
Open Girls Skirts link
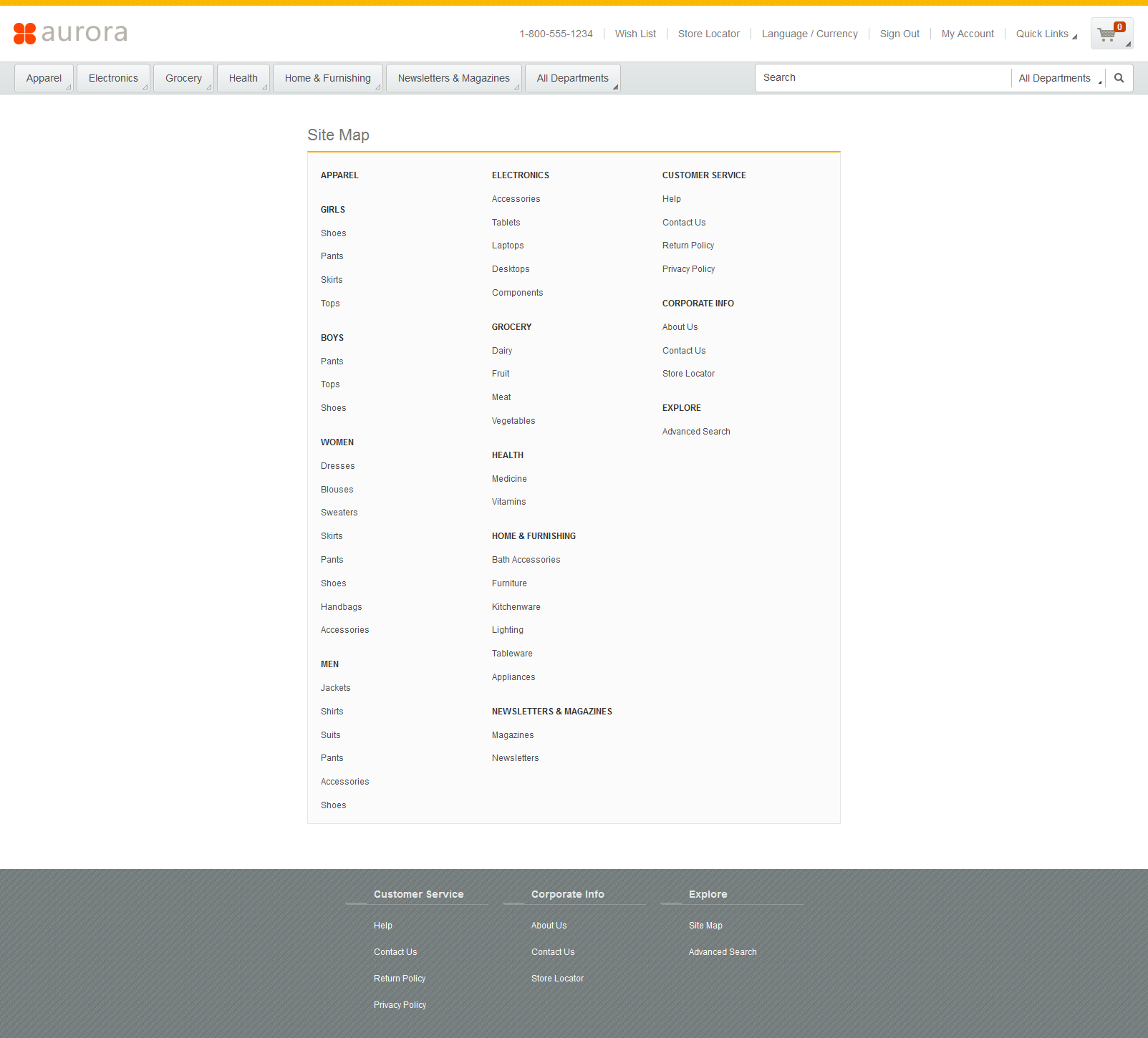[x=332, y=280]
